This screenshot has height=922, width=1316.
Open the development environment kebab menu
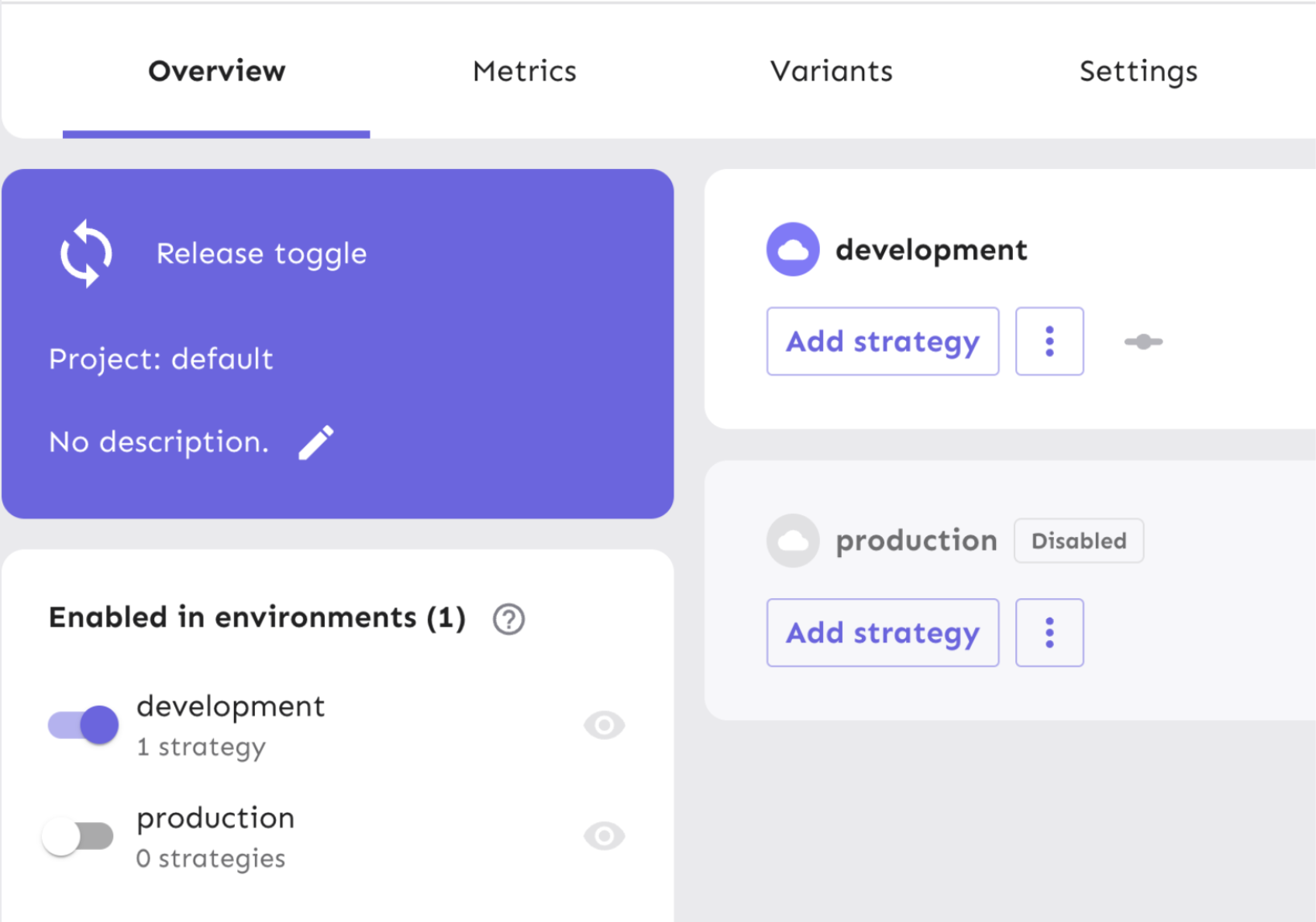(1049, 341)
